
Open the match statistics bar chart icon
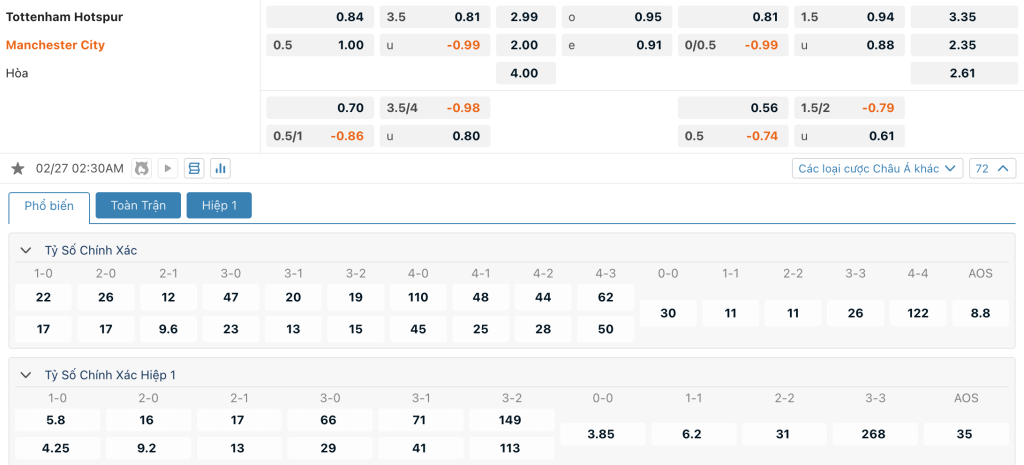(x=221, y=168)
